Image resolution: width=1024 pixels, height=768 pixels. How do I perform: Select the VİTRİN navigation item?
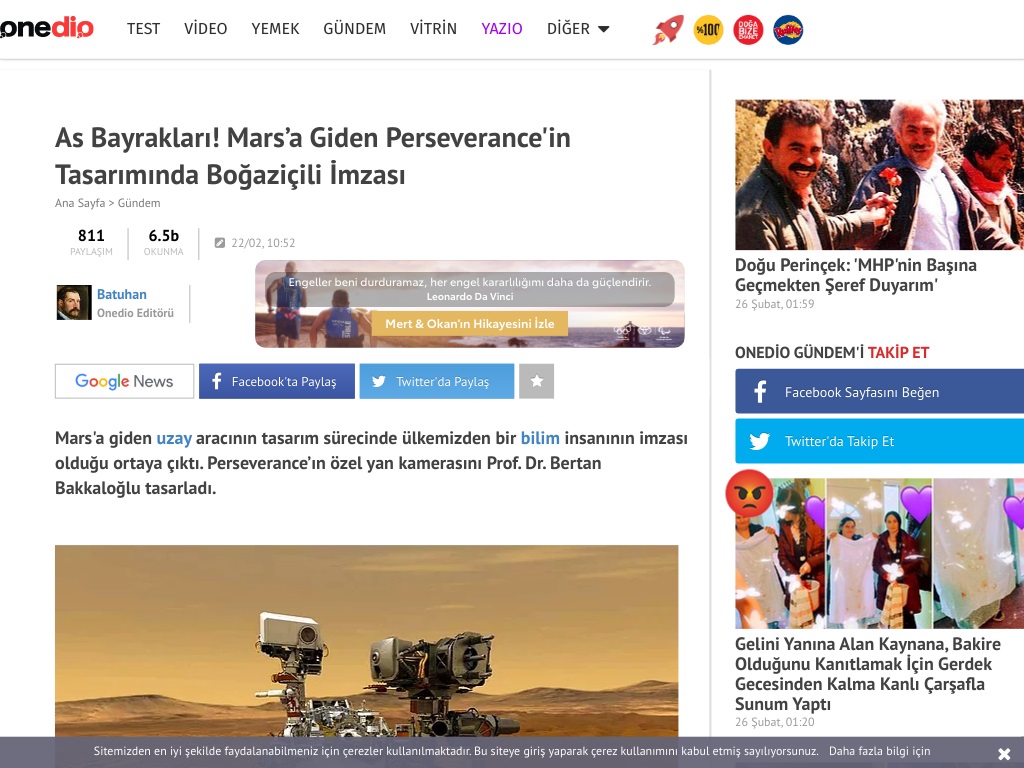pos(434,29)
